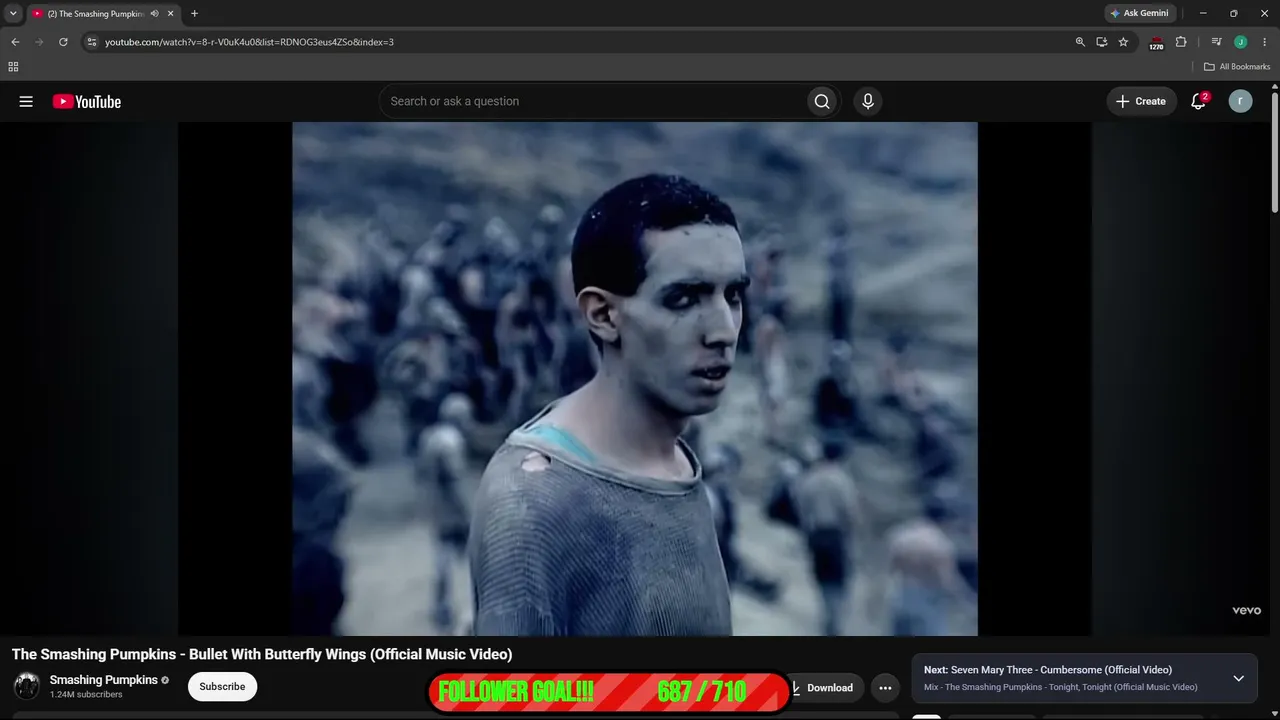
Task: View site information in address bar
Action: coord(91,42)
